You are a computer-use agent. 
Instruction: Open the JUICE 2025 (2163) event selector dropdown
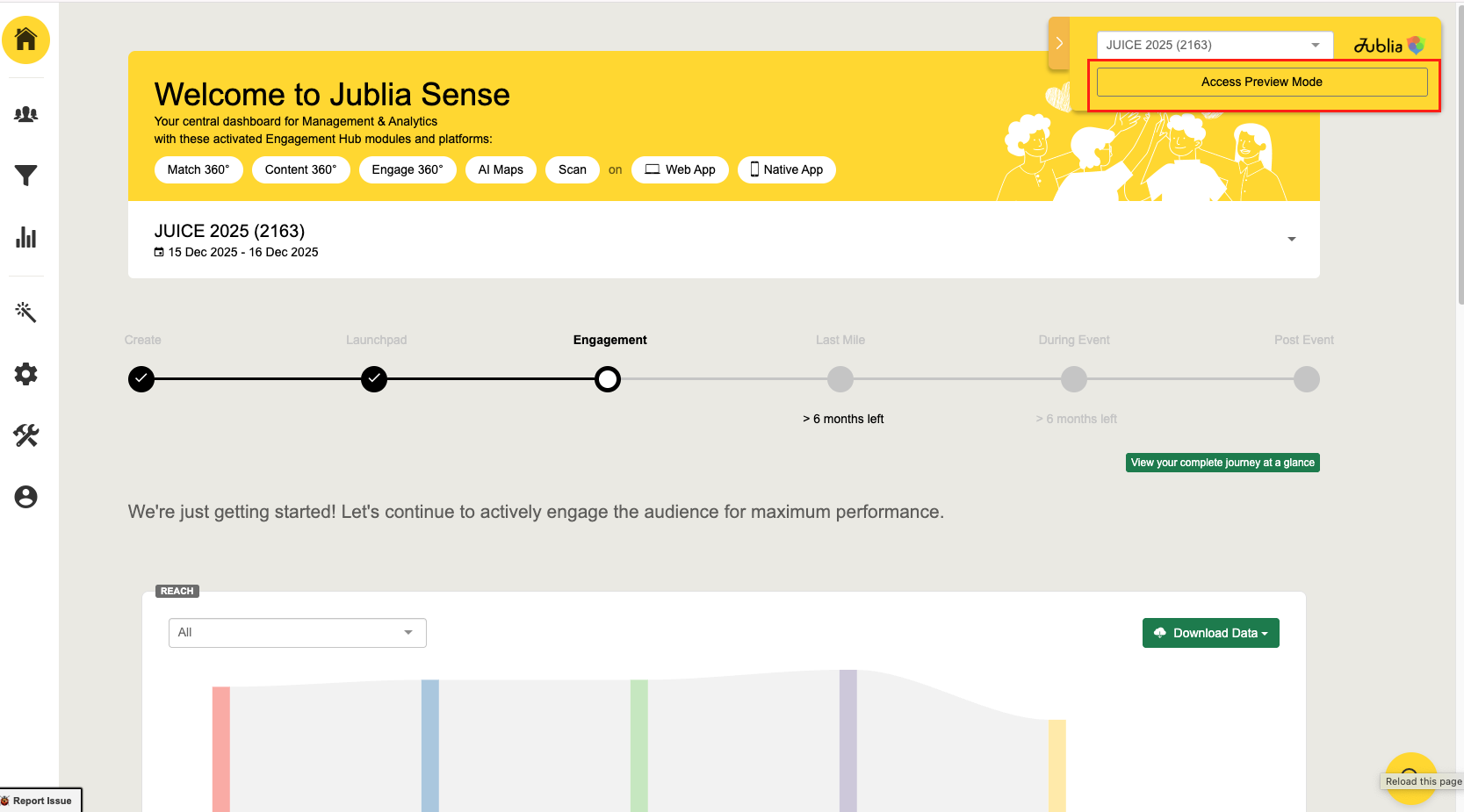(1215, 45)
